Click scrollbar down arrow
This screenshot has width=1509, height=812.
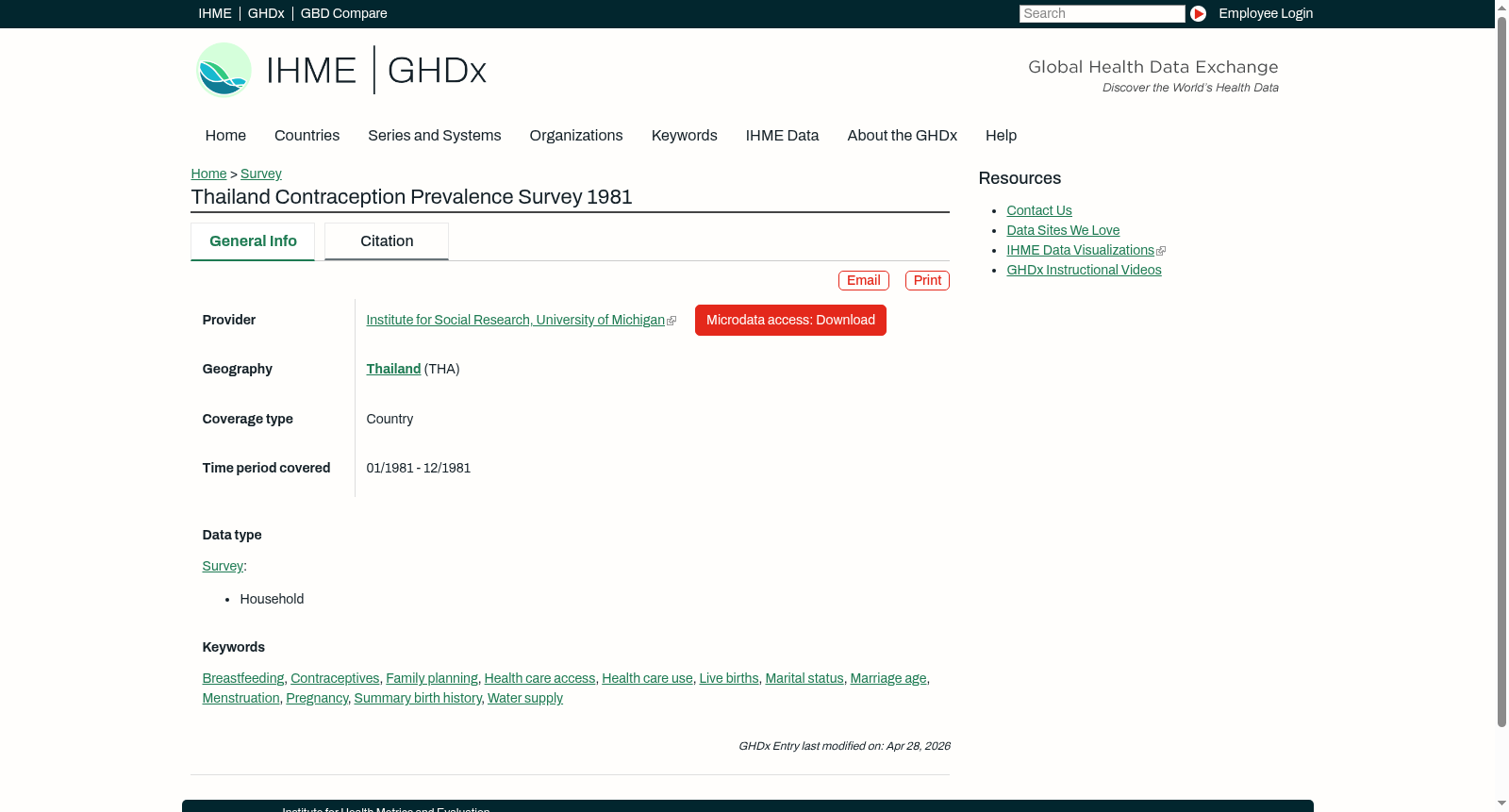1501,804
